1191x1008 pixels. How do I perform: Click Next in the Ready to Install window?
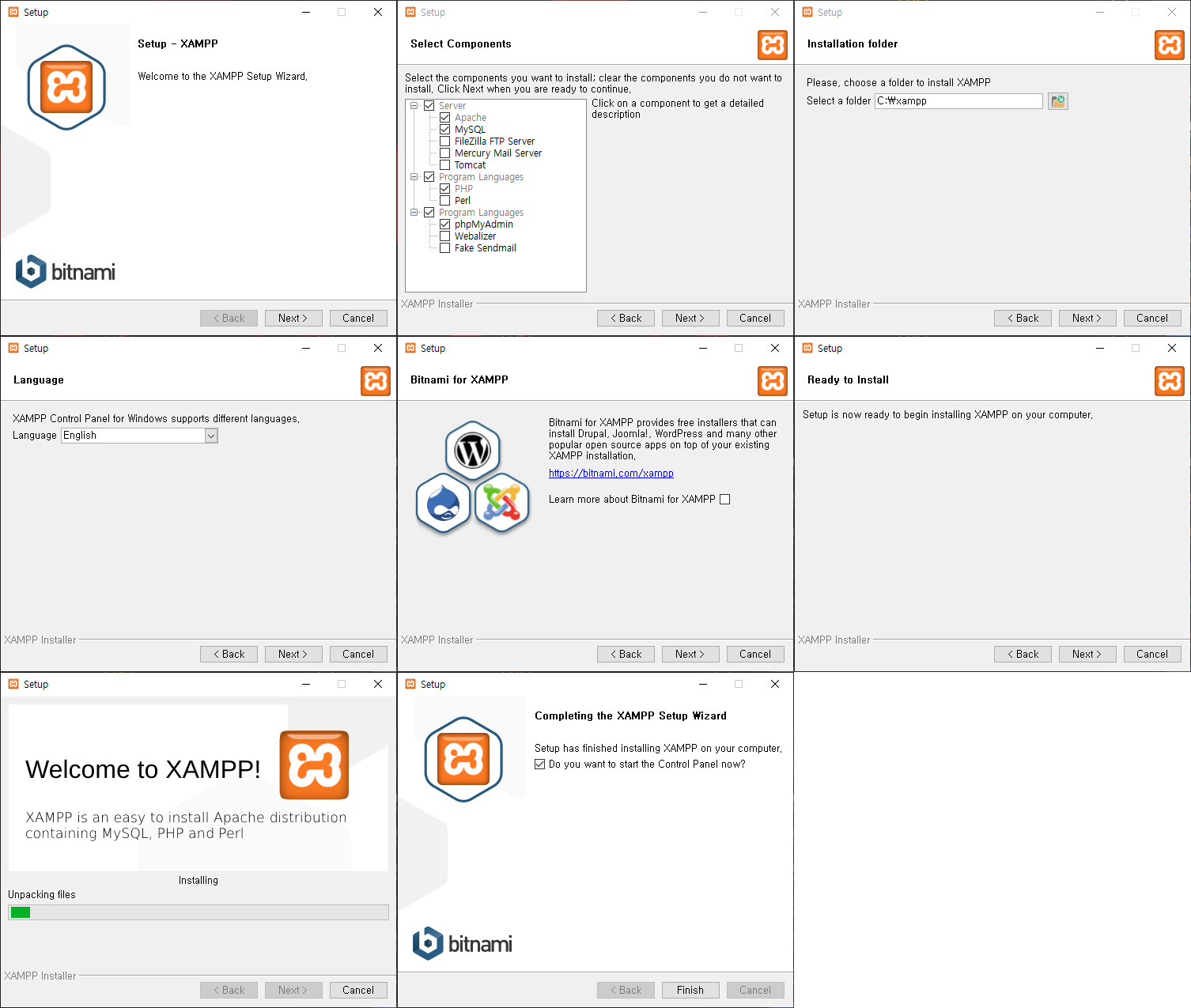[1087, 655]
